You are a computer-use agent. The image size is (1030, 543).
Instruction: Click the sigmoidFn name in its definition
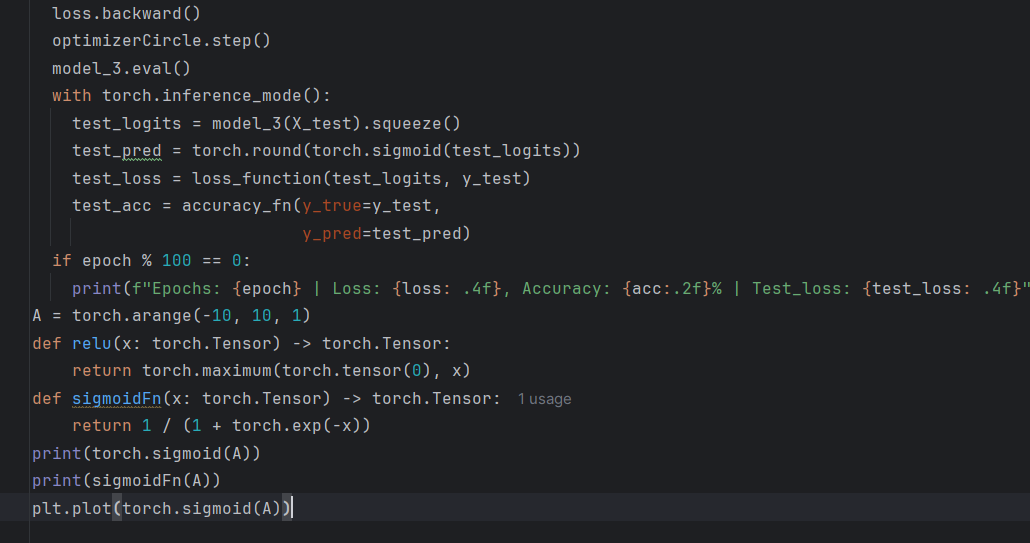[x=111, y=399]
